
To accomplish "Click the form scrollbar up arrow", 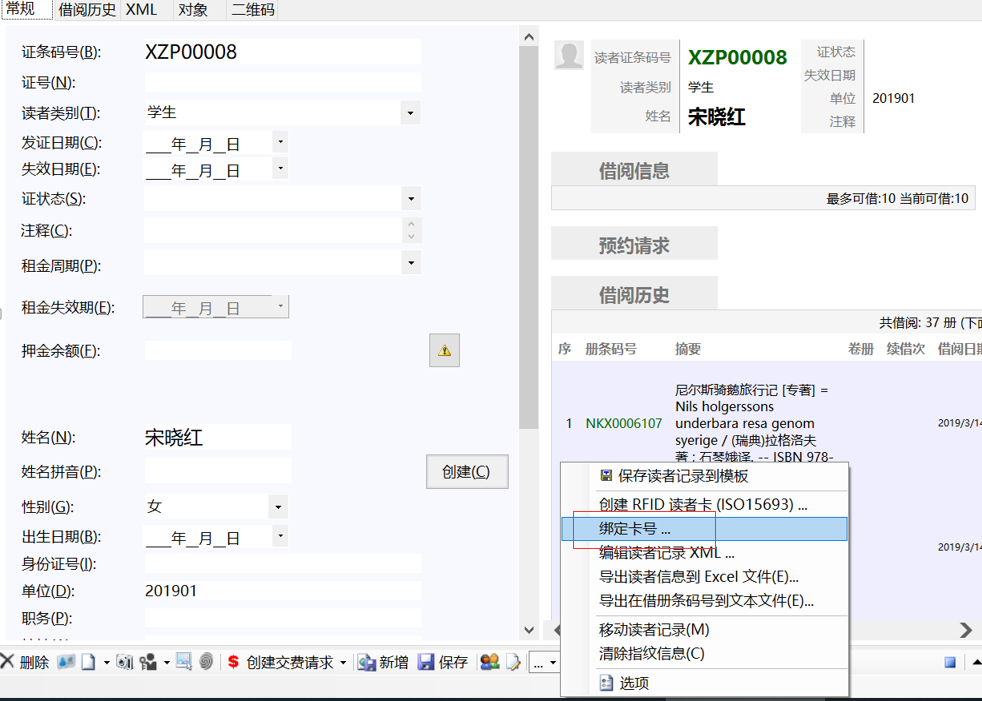I will click(x=529, y=37).
